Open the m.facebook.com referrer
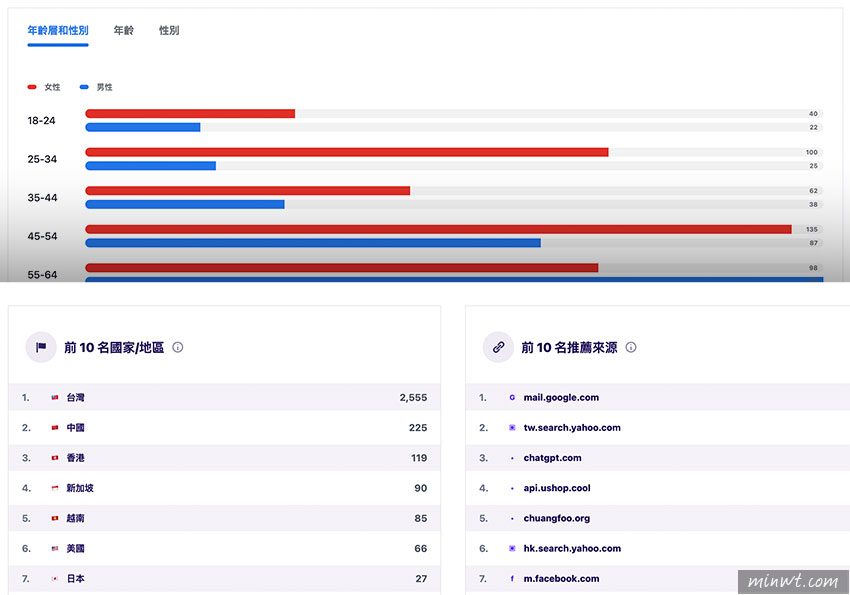 click(x=561, y=579)
